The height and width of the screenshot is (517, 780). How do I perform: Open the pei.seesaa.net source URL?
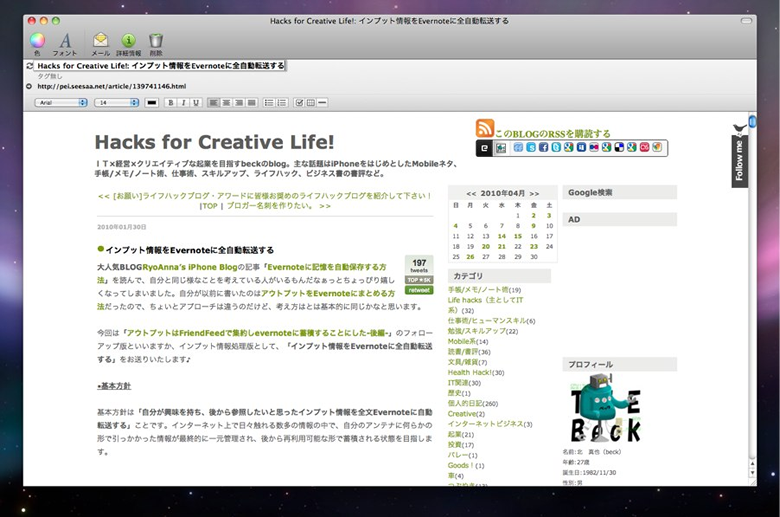coord(111,86)
